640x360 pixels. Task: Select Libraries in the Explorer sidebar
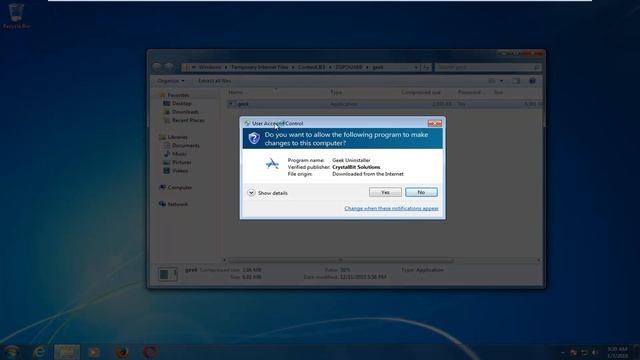[x=174, y=137]
